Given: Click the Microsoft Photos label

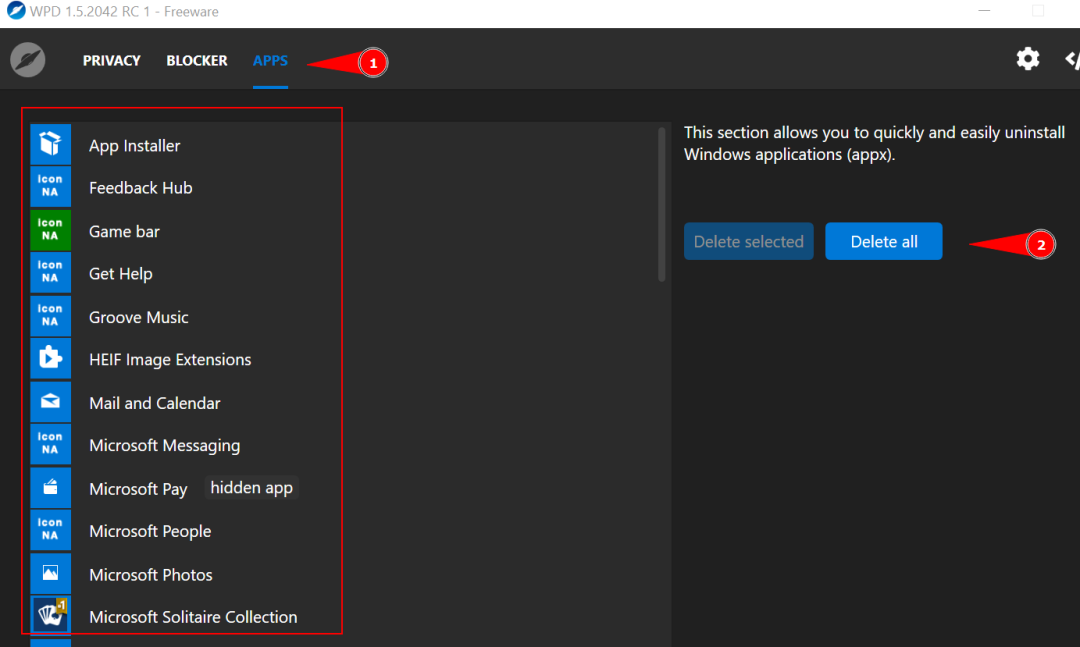Looking at the screenshot, I should [151, 575].
